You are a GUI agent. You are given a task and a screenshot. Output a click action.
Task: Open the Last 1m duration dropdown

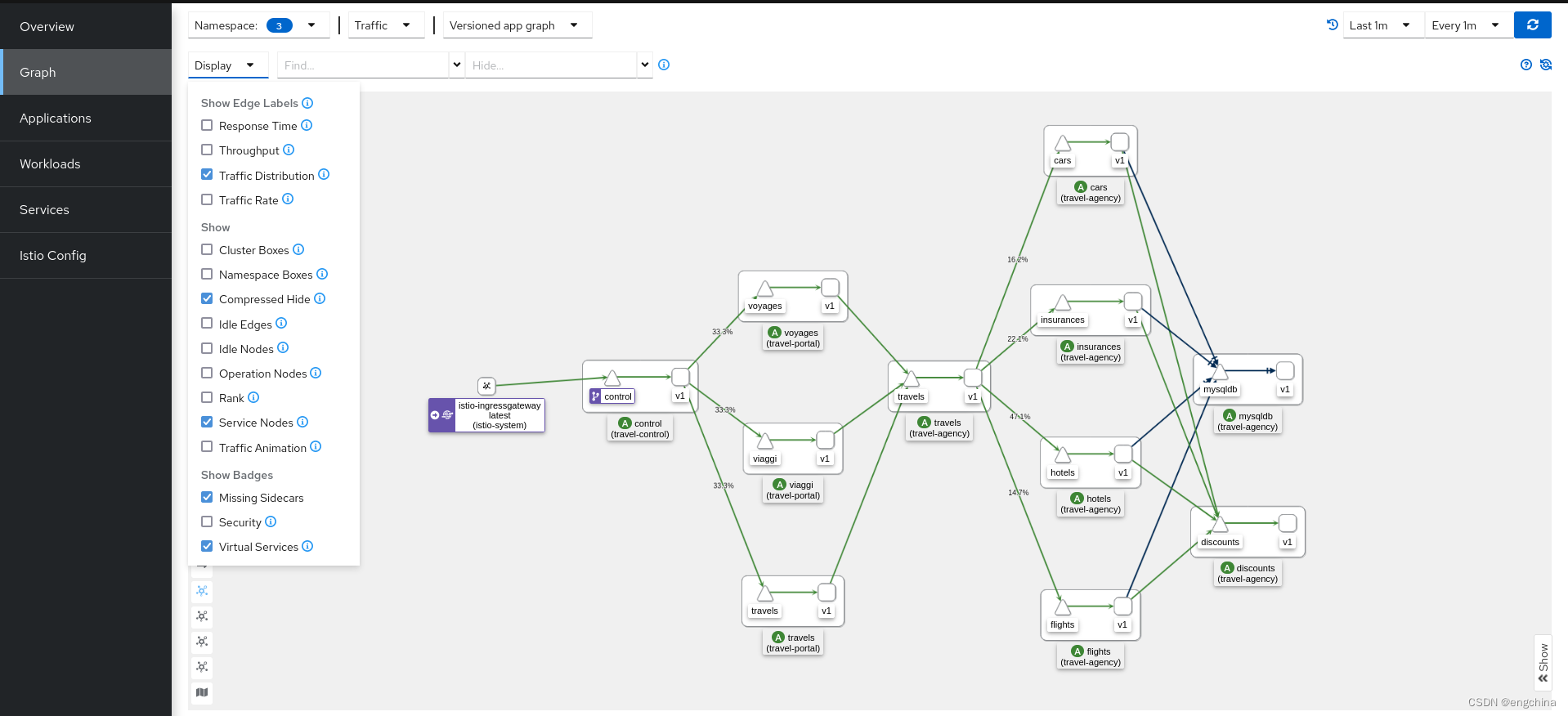pos(1382,25)
